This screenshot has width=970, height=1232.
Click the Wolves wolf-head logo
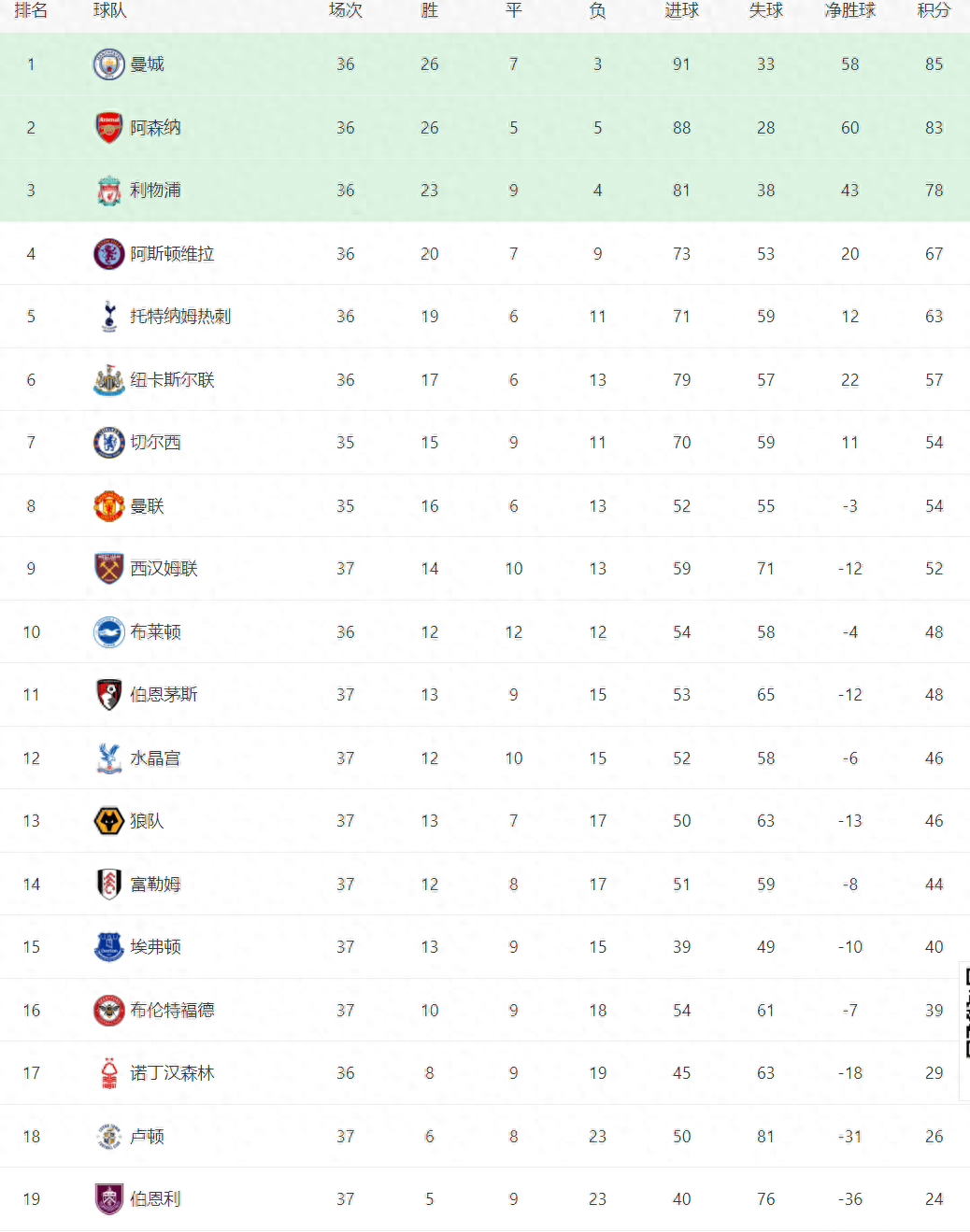click(x=109, y=821)
